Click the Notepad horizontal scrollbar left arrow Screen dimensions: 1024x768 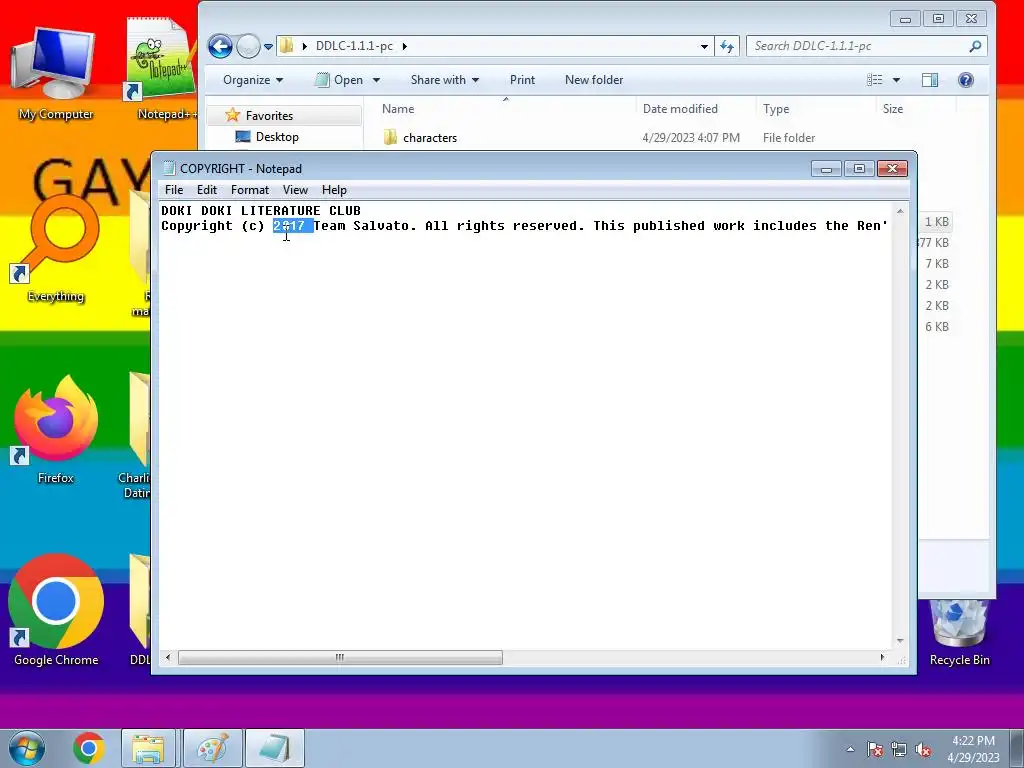point(168,657)
